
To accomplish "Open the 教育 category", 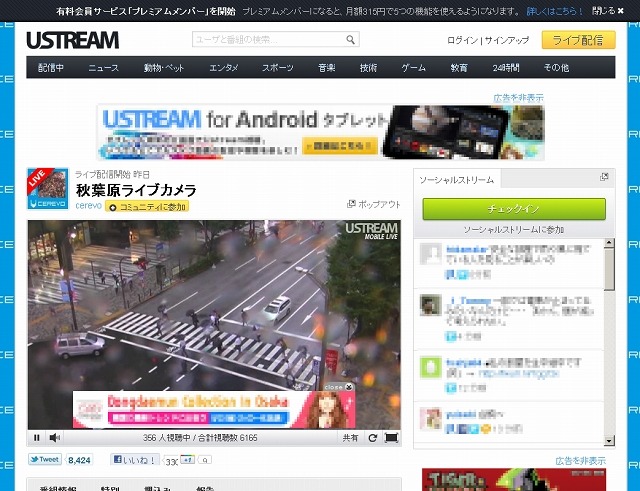I will pos(459,68).
